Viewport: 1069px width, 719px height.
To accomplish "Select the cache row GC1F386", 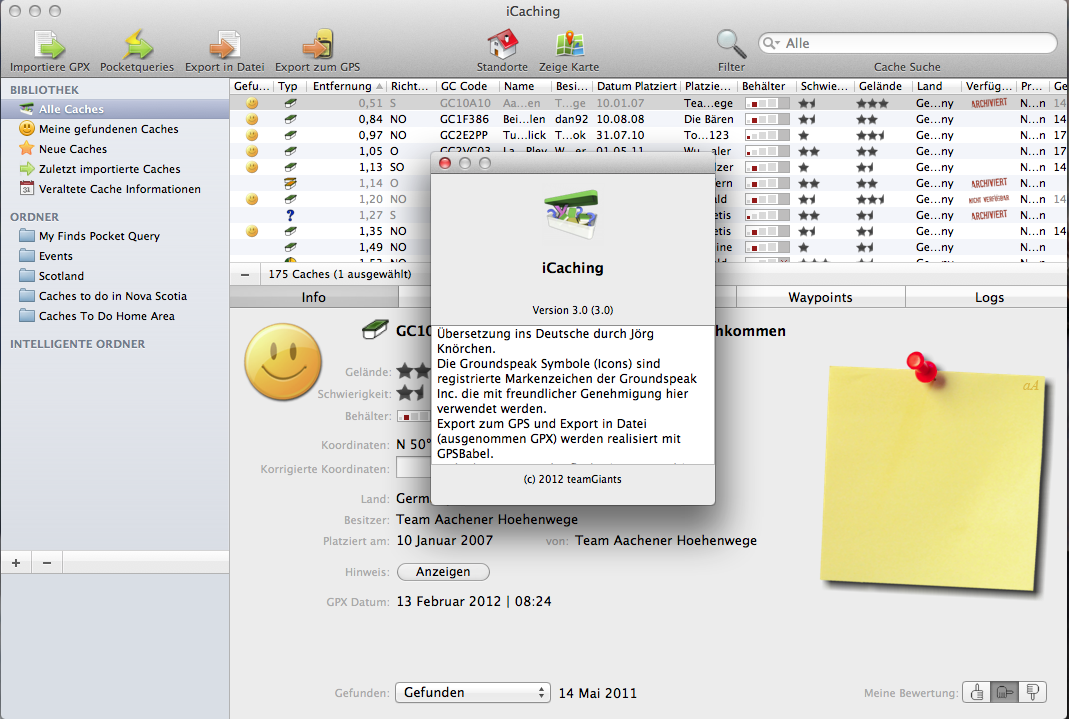I will click(648, 119).
